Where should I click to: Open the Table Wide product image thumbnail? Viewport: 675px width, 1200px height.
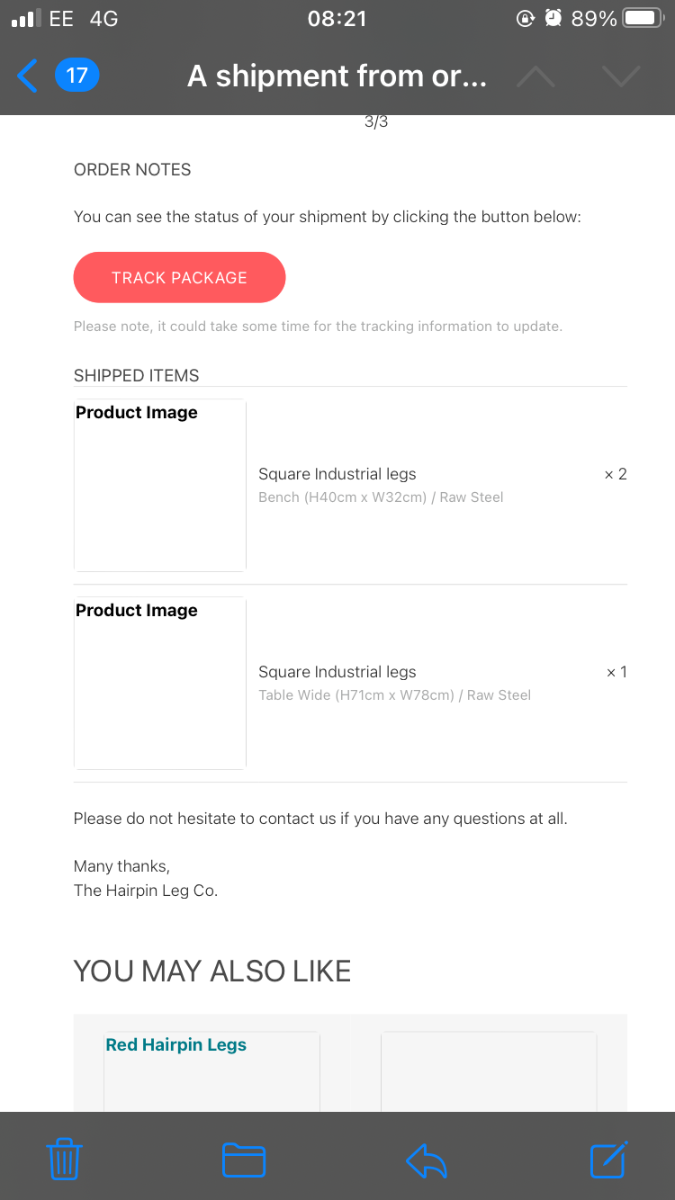160,683
